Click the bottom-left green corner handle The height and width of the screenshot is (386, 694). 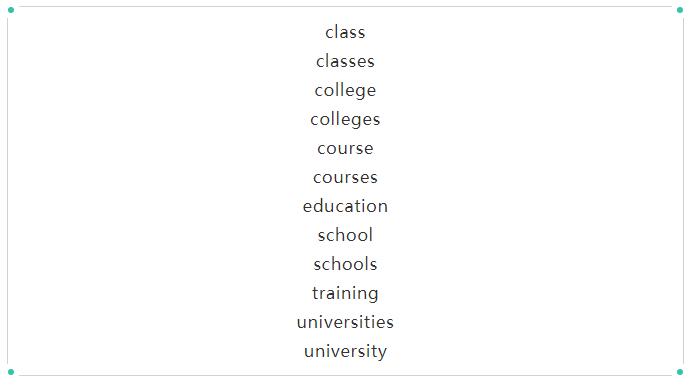(x=11, y=372)
